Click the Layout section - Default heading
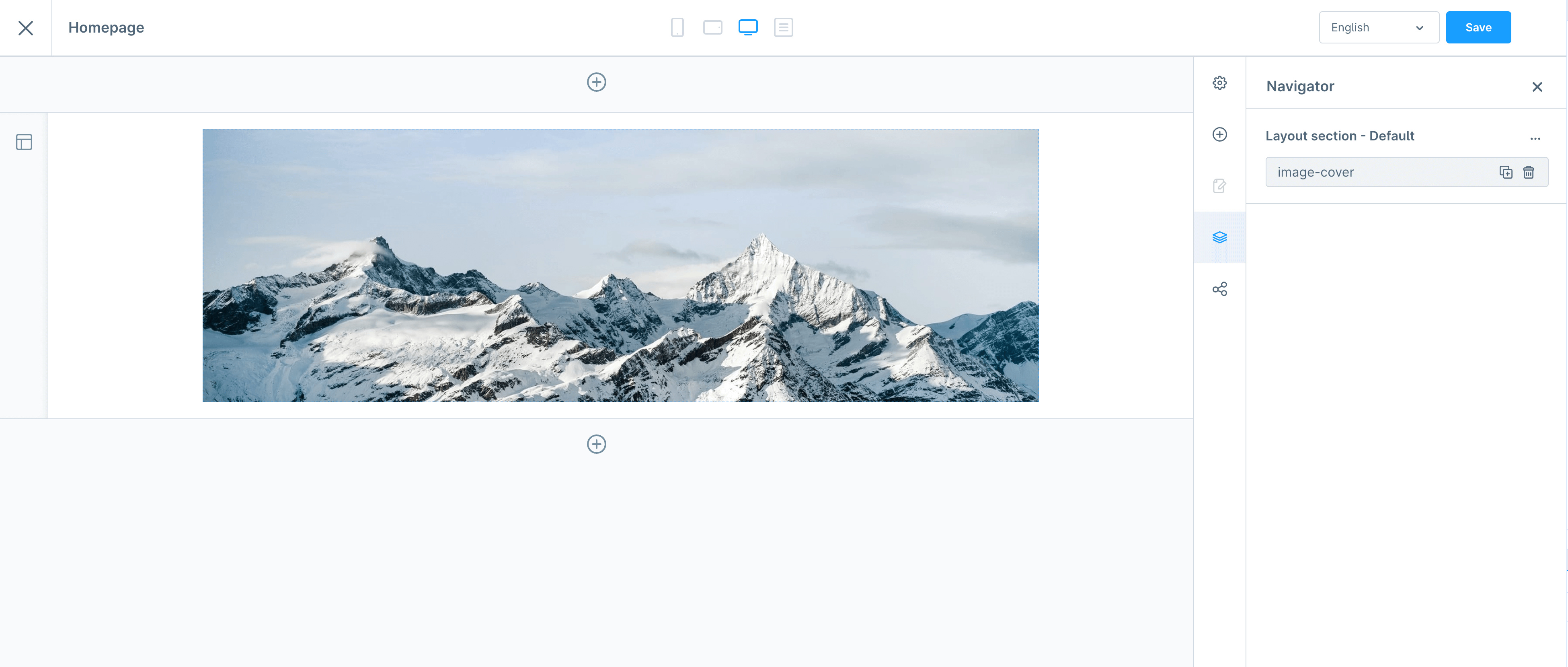The width and height of the screenshot is (1568, 667). click(1339, 136)
